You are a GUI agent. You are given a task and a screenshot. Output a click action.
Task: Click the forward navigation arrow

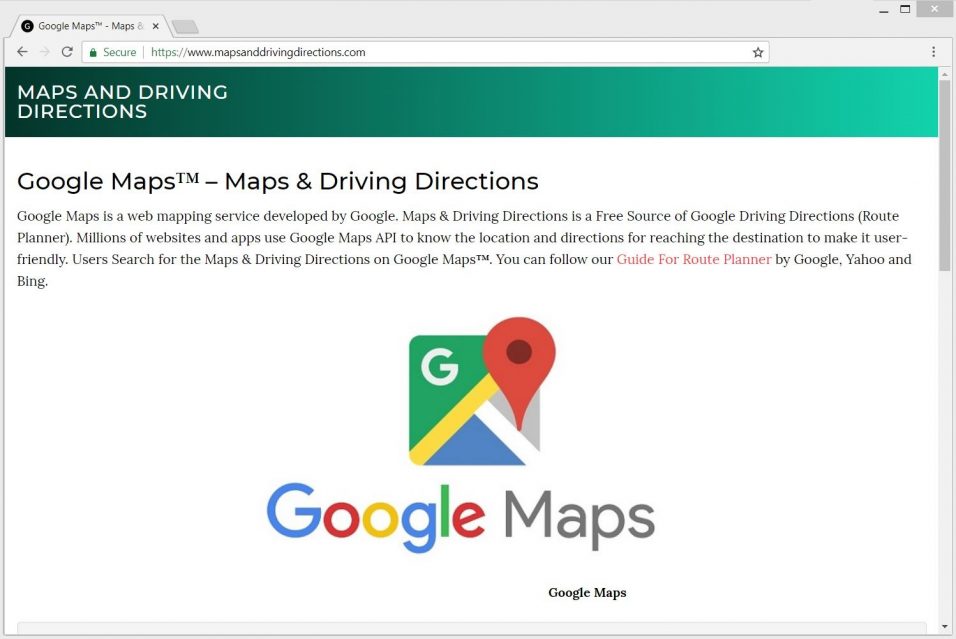click(x=44, y=51)
